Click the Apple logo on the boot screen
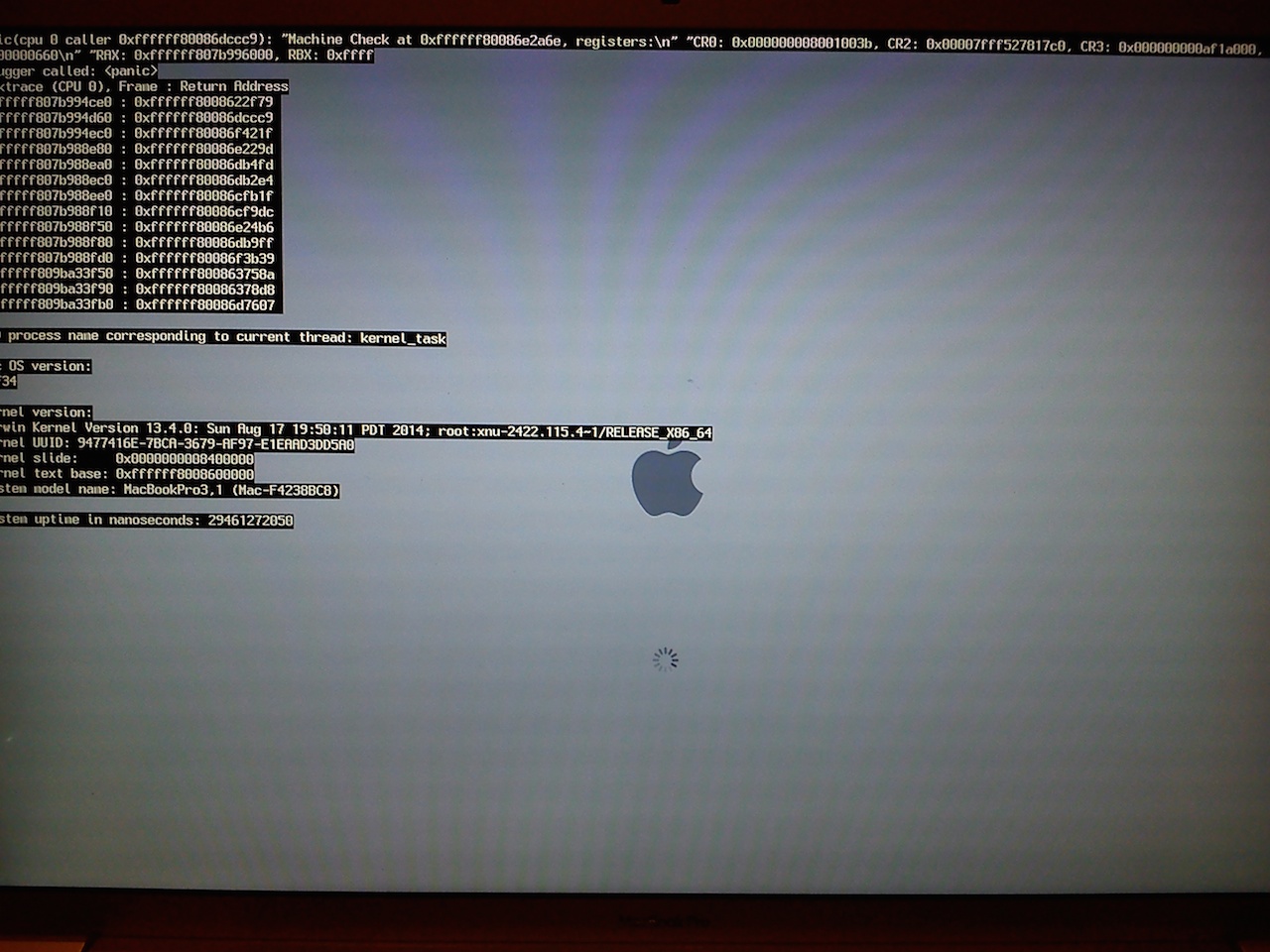 pyautogui.click(x=667, y=478)
